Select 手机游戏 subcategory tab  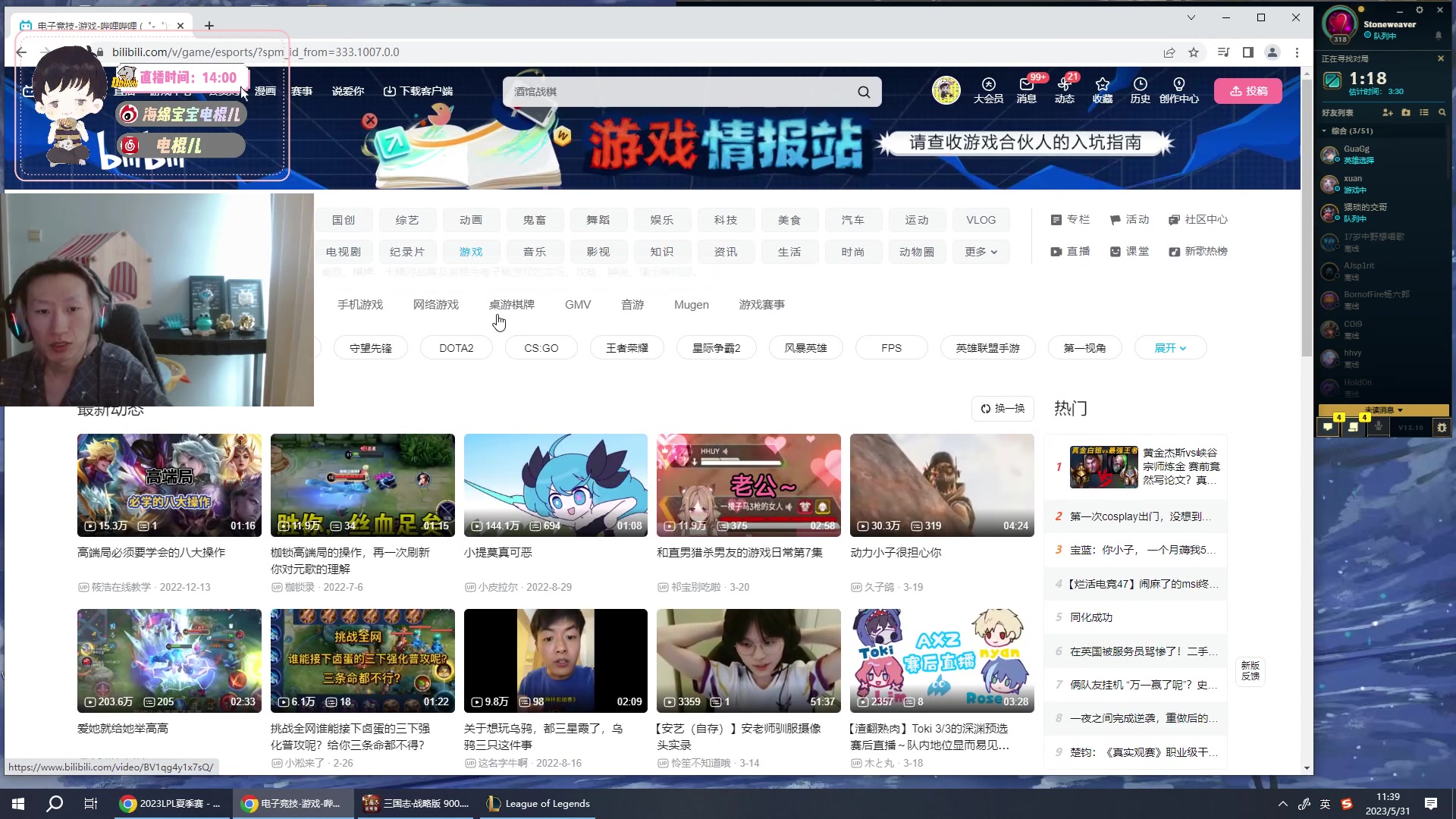pyautogui.click(x=360, y=305)
